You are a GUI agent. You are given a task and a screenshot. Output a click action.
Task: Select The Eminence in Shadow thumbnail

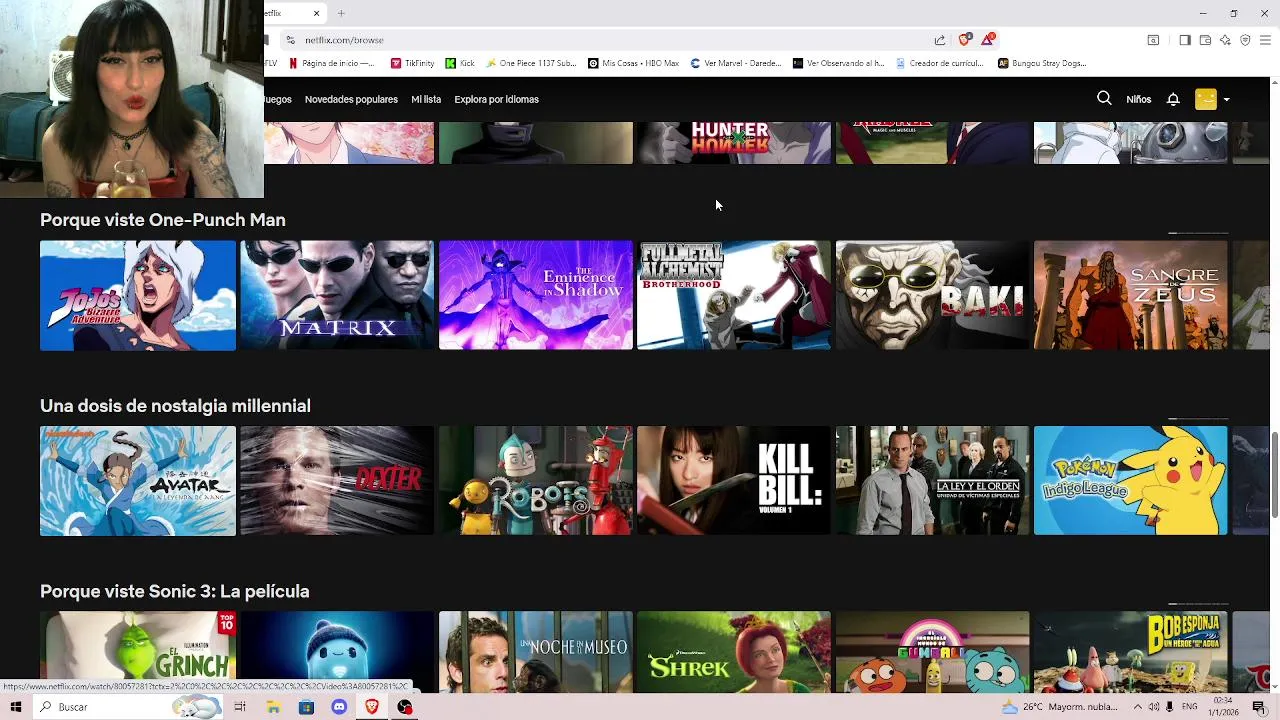(x=536, y=295)
